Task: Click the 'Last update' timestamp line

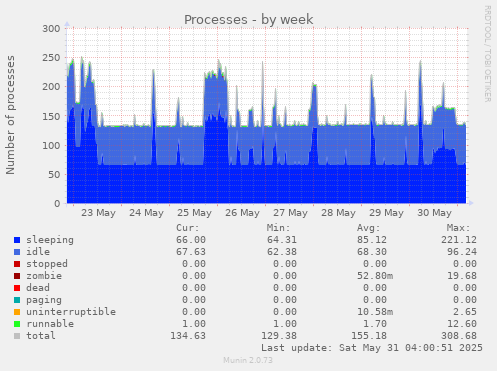Action: pyautogui.click(x=372, y=348)
